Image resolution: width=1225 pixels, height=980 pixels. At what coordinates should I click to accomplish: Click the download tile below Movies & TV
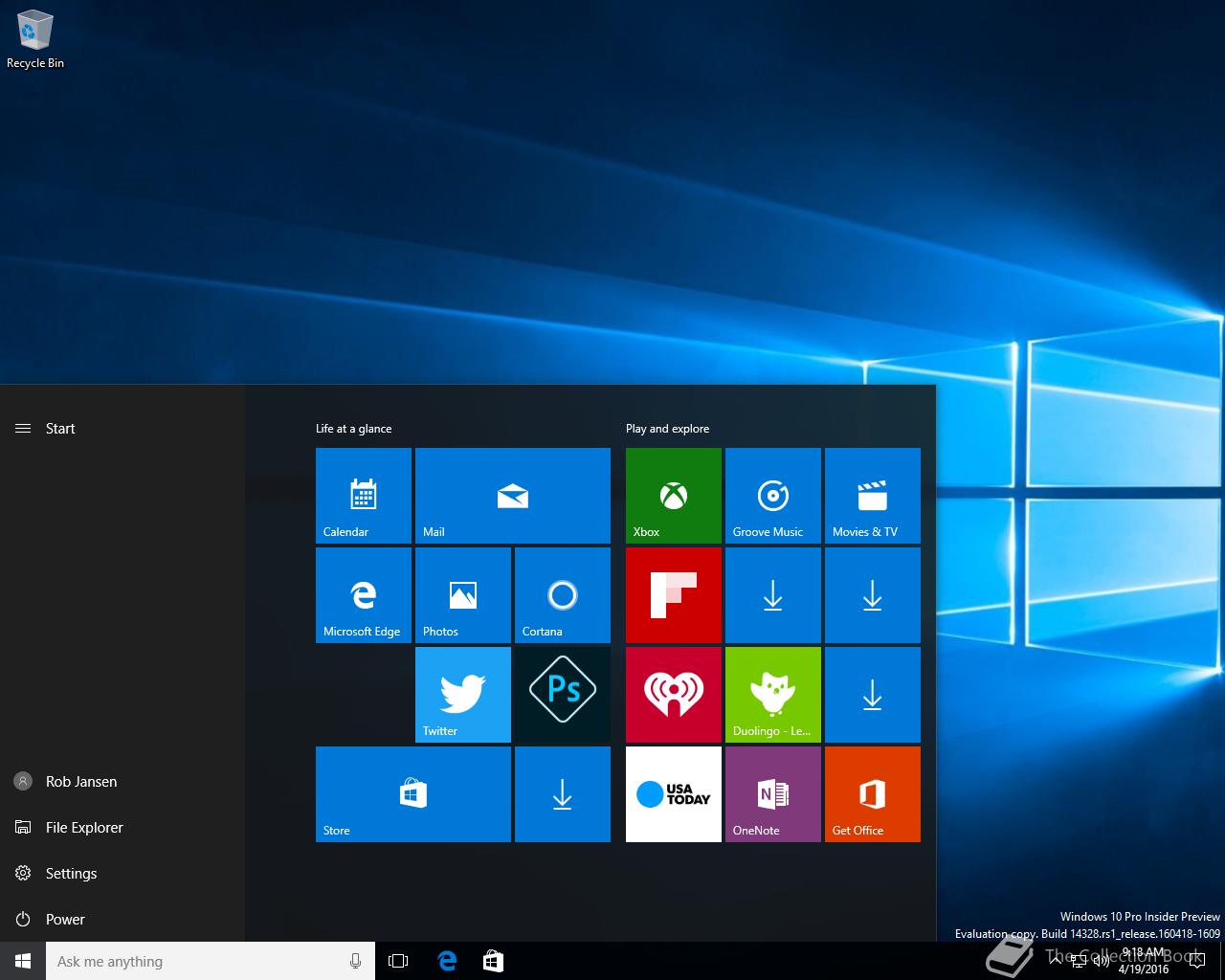pyautogui.click(x=873, y=595)
